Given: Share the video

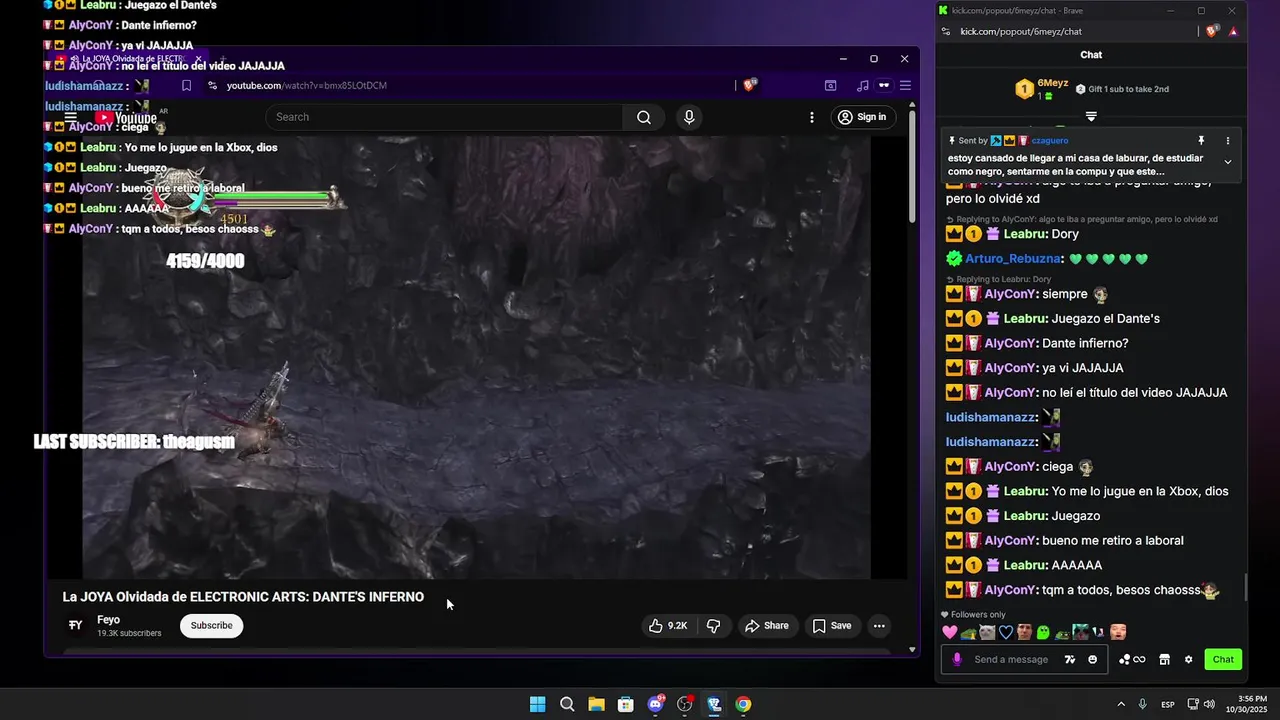Looking at the screenshot, I should (766, 626).
